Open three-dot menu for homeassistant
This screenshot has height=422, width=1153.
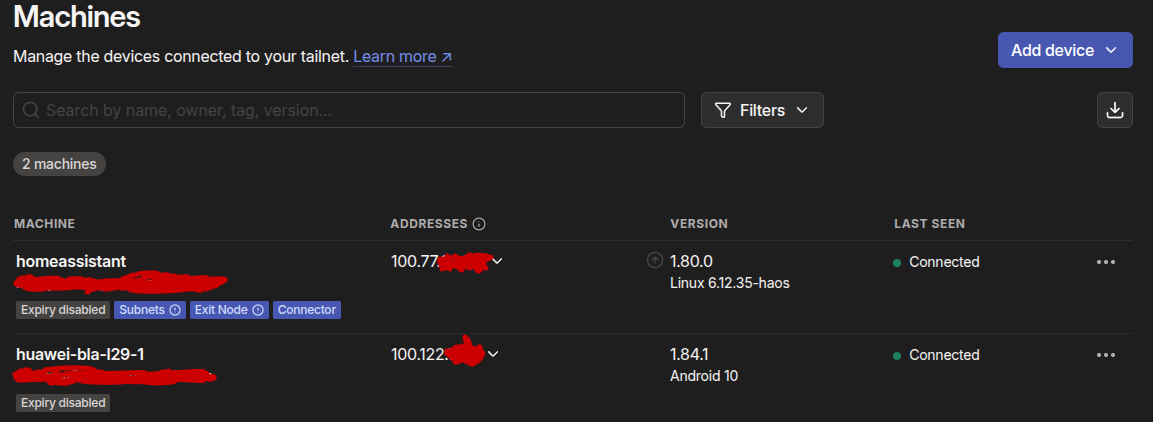(1106, 262)
